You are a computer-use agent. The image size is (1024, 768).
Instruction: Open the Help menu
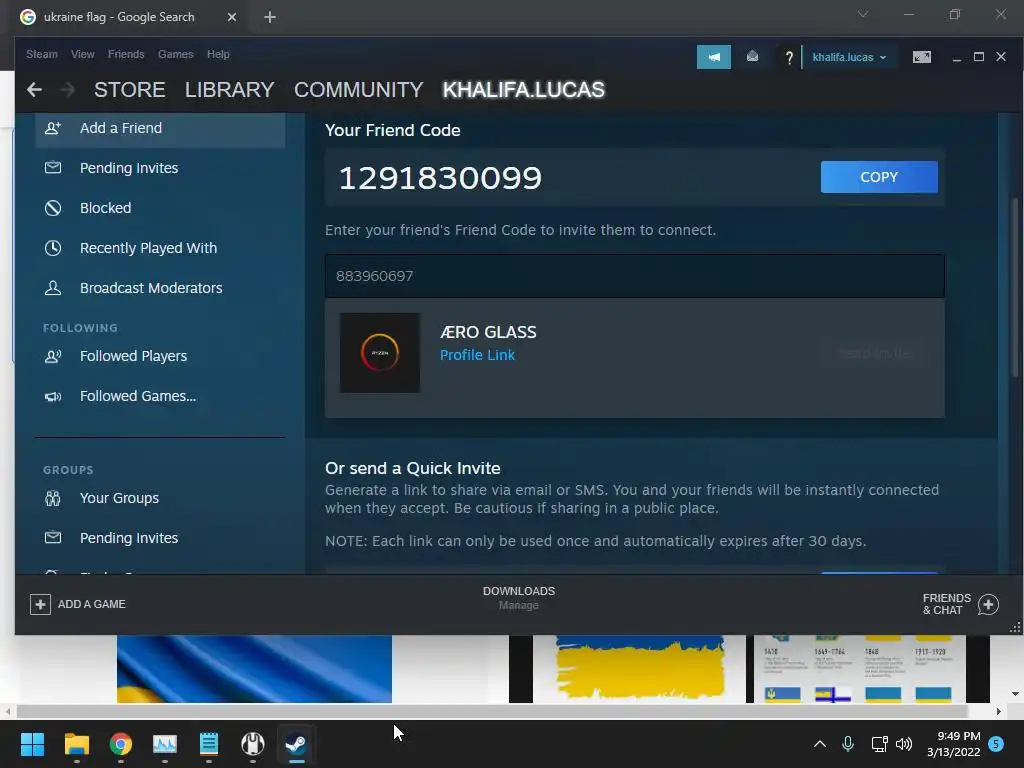click(218, 54)
